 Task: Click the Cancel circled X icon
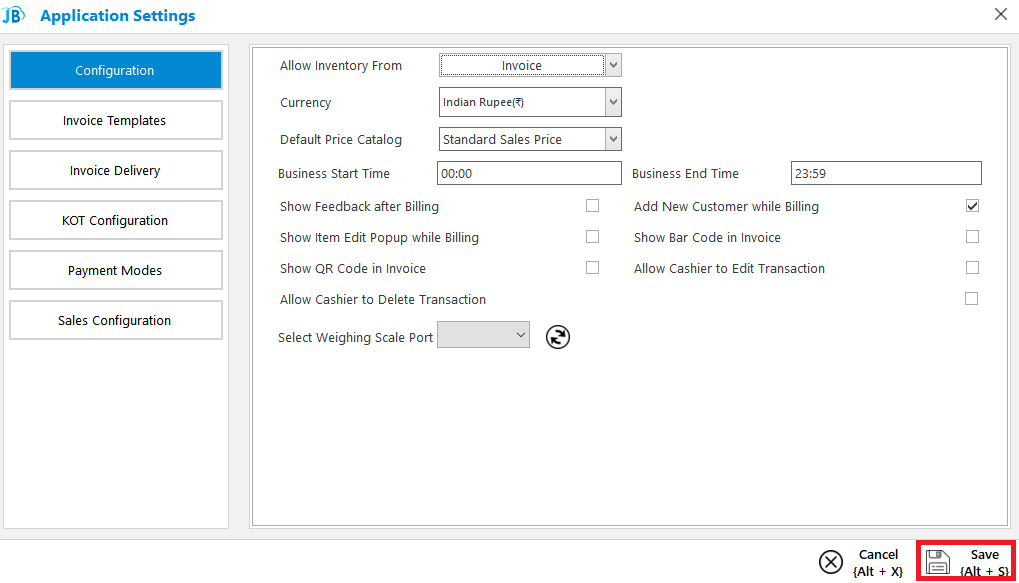tap(831, 562)
